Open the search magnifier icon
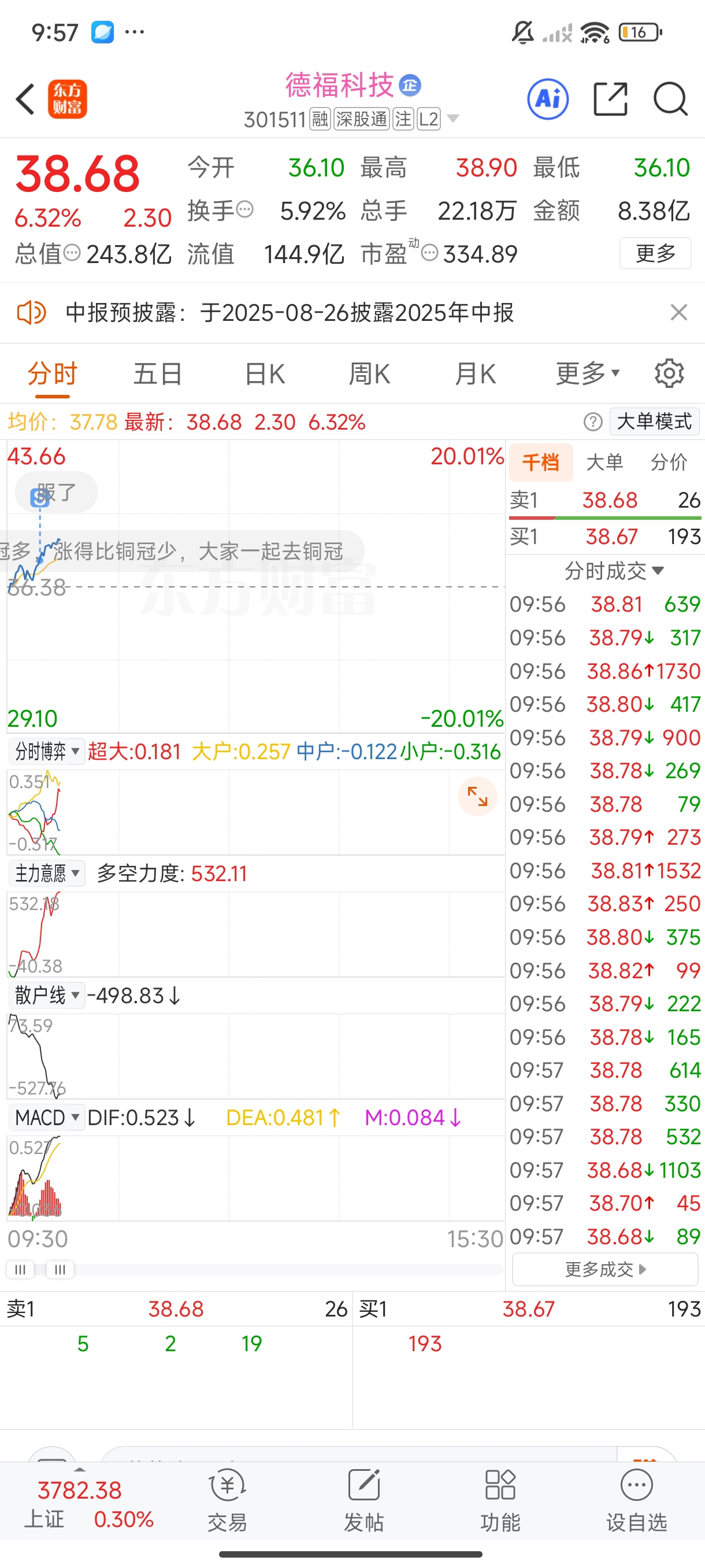This screenshot has width=705, height=1568. [x=670, y=99]
